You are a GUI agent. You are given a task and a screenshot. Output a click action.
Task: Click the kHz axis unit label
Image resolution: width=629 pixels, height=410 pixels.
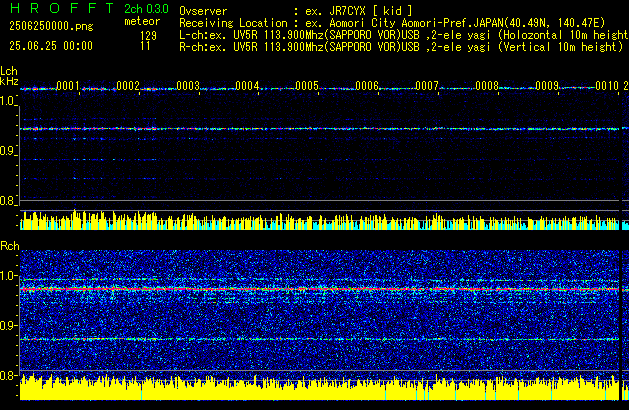pyautogui.click(x=9, y=81)
